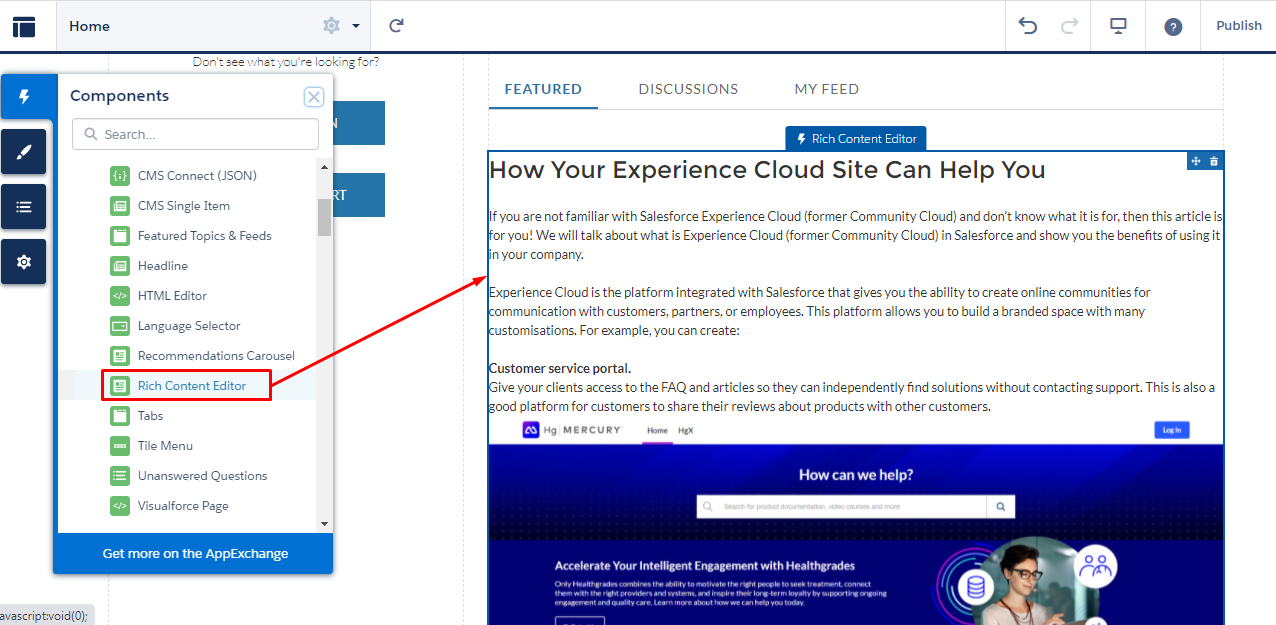Switch to the DISCUSSIONS tab
Image resolution: width=1276 pixels, height=625 pixels.
click(688, 89)
